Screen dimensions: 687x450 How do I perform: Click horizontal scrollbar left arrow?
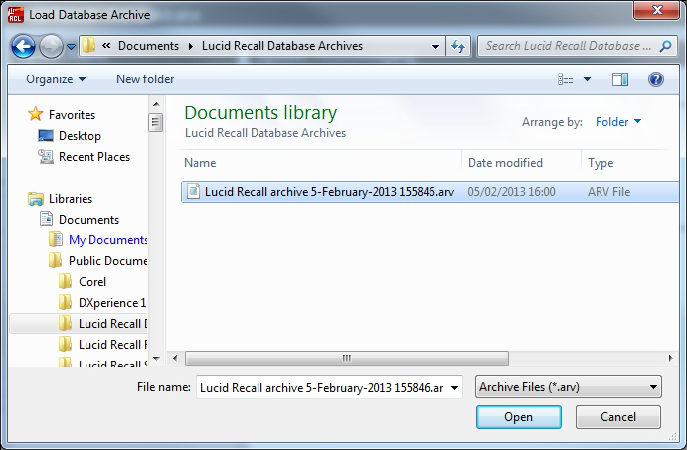tap(175, 358)
